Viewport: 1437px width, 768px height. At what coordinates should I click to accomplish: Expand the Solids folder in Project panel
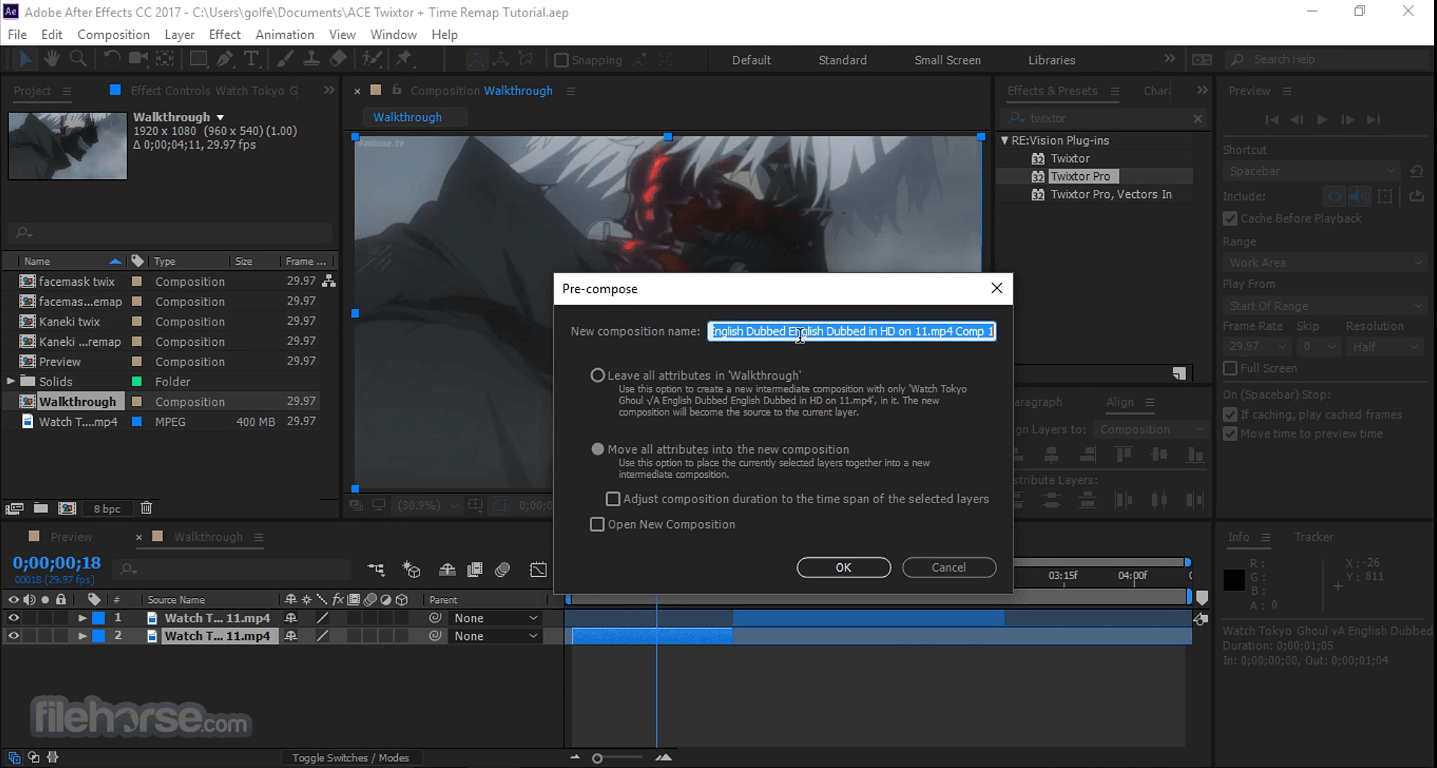[x=11, y=381]
